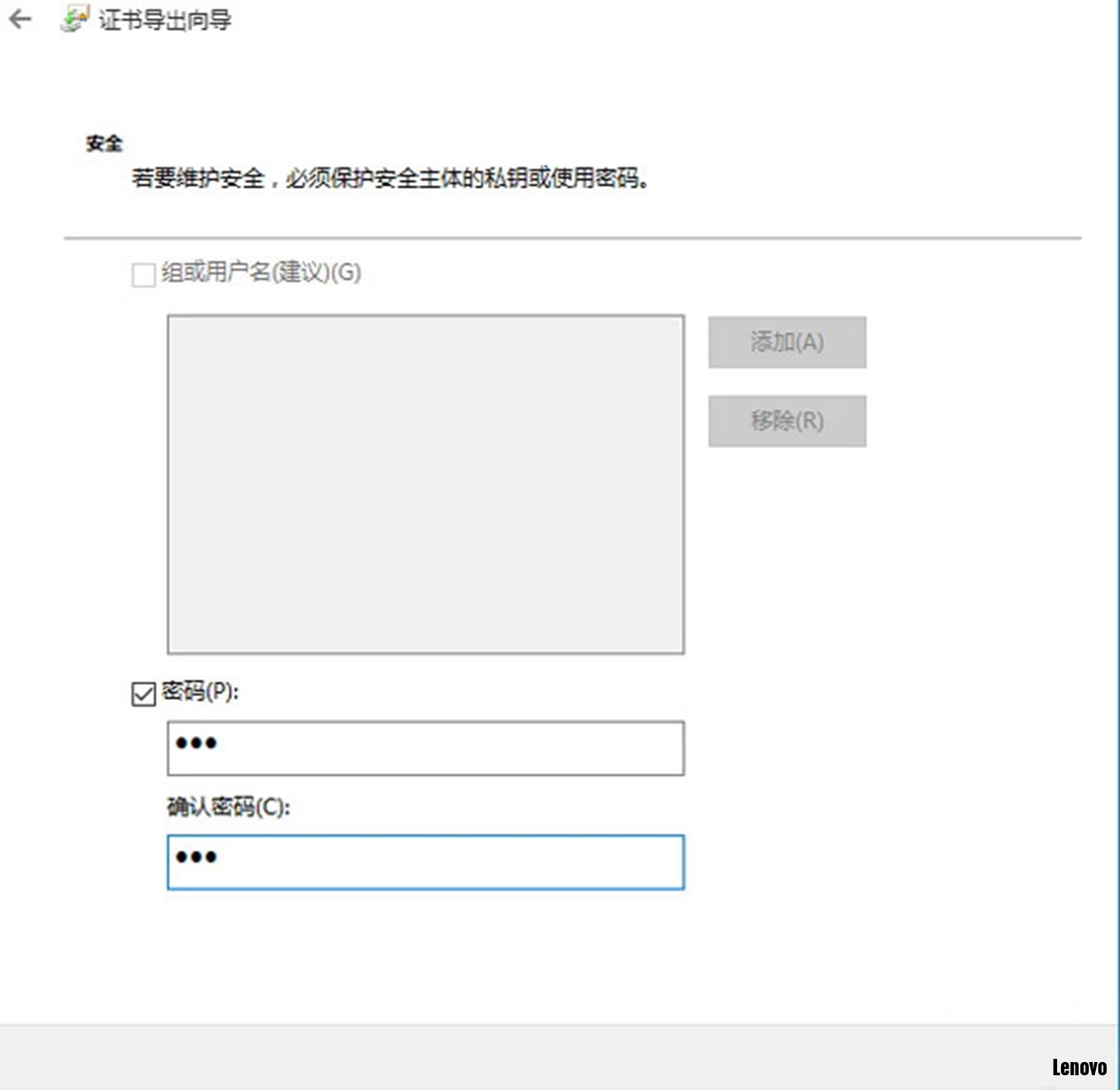Click the masked dots in the 密码 field
The image size is (1120, 1090).
[196, 744]
